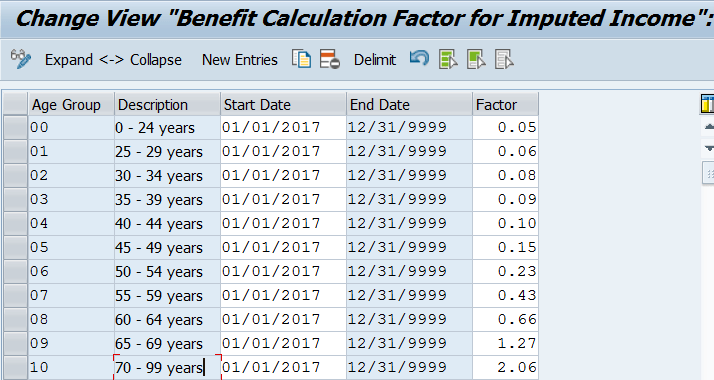Click the Delete entry icon
This screenshot has height=380, width=714.
coord(330,59)
